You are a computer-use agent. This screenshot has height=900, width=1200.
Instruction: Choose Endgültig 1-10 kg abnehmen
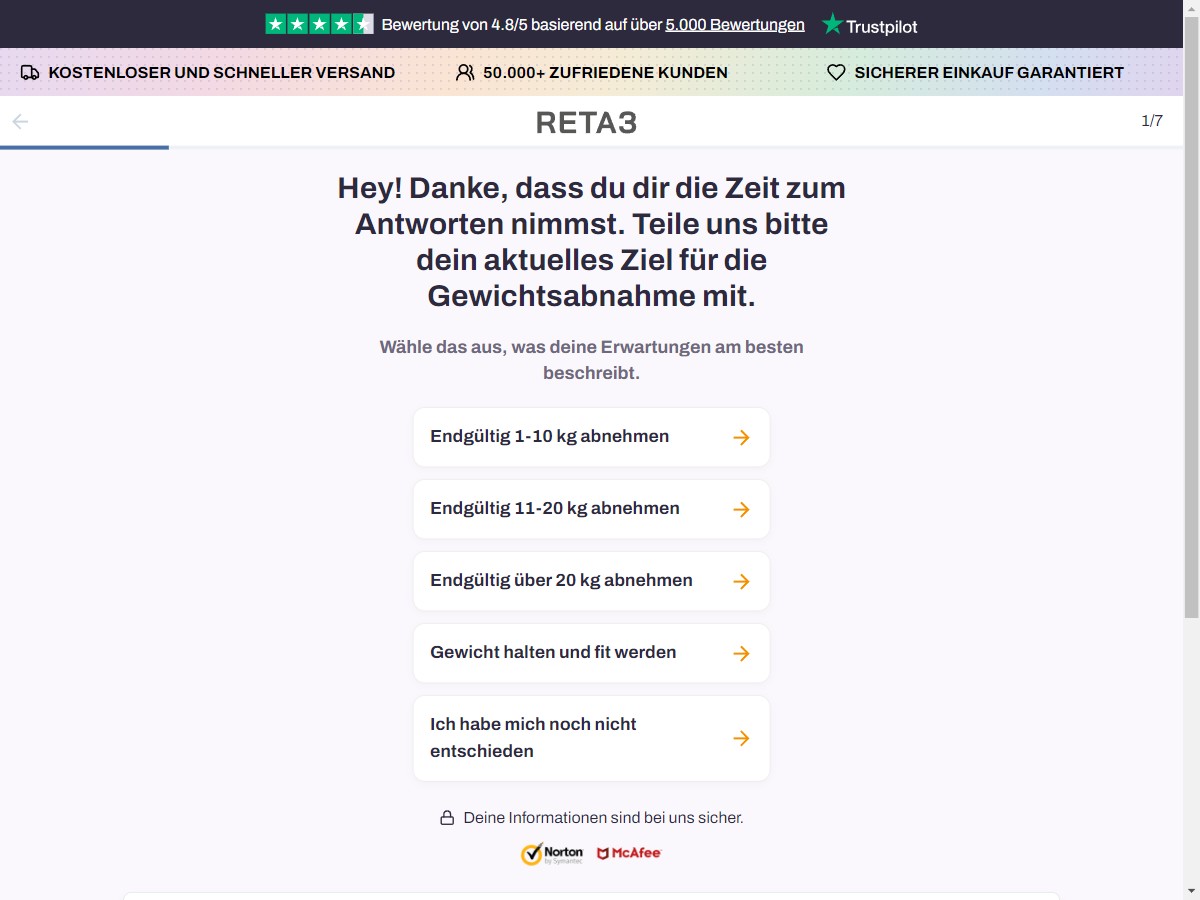tap(591, 437)
